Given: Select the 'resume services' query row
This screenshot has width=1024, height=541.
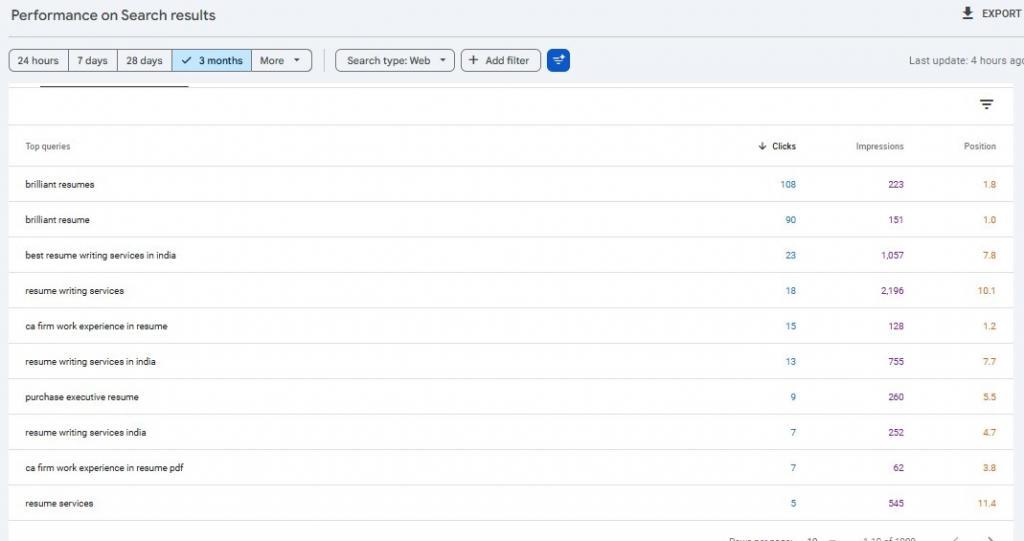Looking at the screenshot, I should pos(511,503).
